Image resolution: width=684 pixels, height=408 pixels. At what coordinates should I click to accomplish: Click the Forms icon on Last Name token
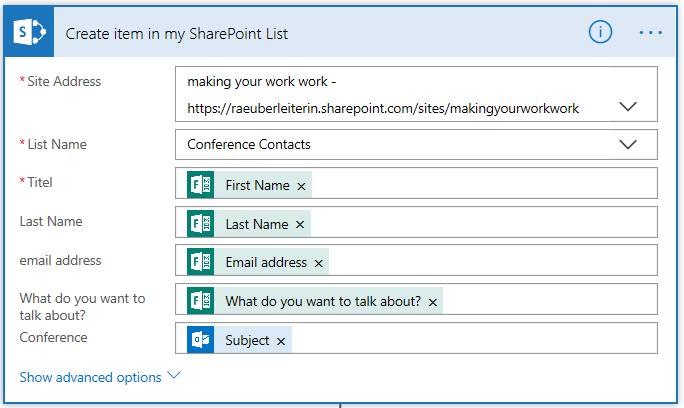point(201,224)
